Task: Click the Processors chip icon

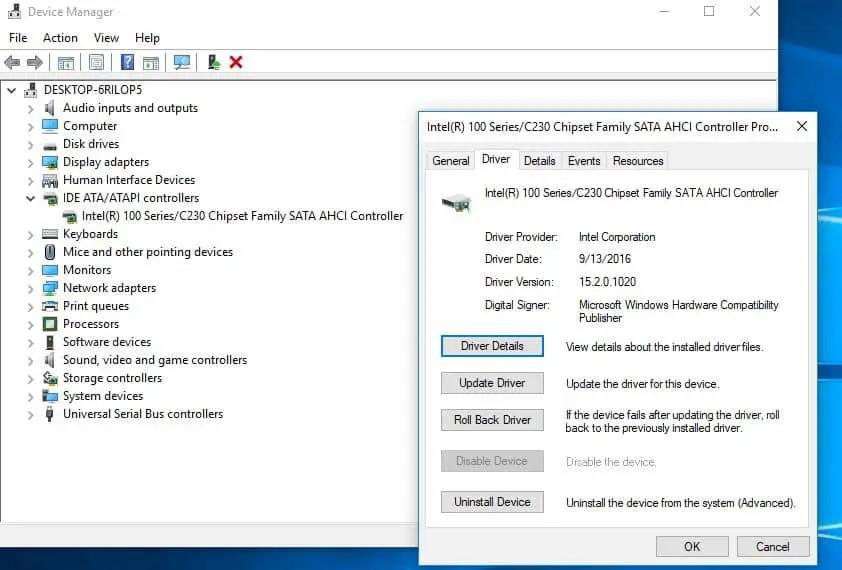Action: pos(50,324)
